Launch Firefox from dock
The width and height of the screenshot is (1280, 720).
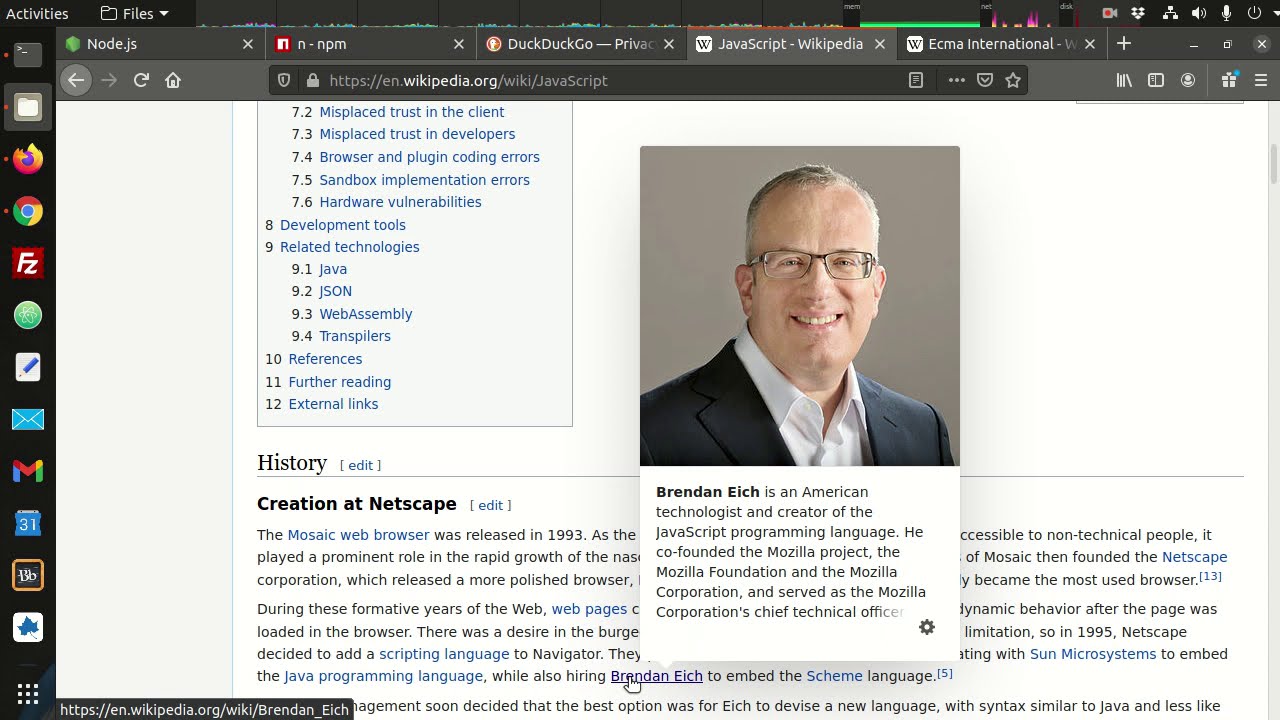(28, 159)
